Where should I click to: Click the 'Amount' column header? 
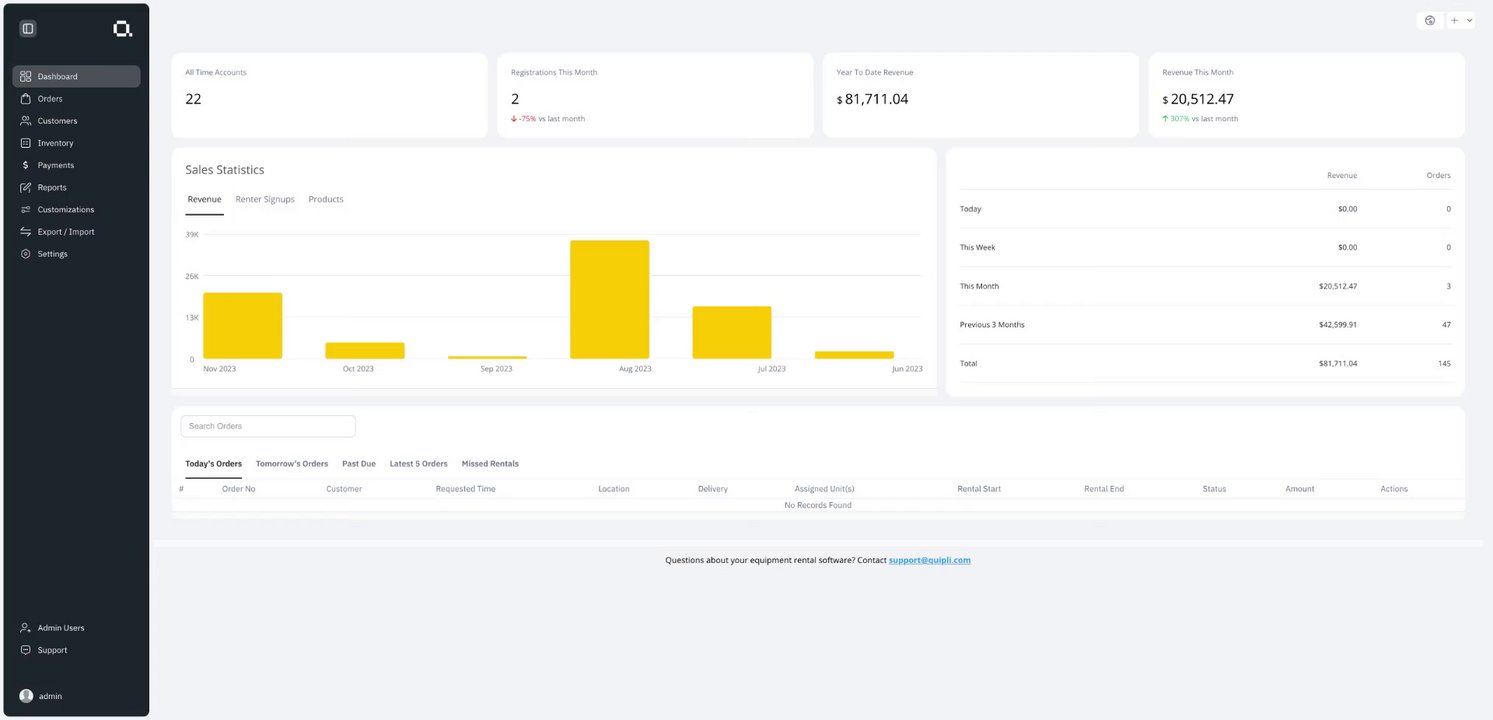point(1300,489)
